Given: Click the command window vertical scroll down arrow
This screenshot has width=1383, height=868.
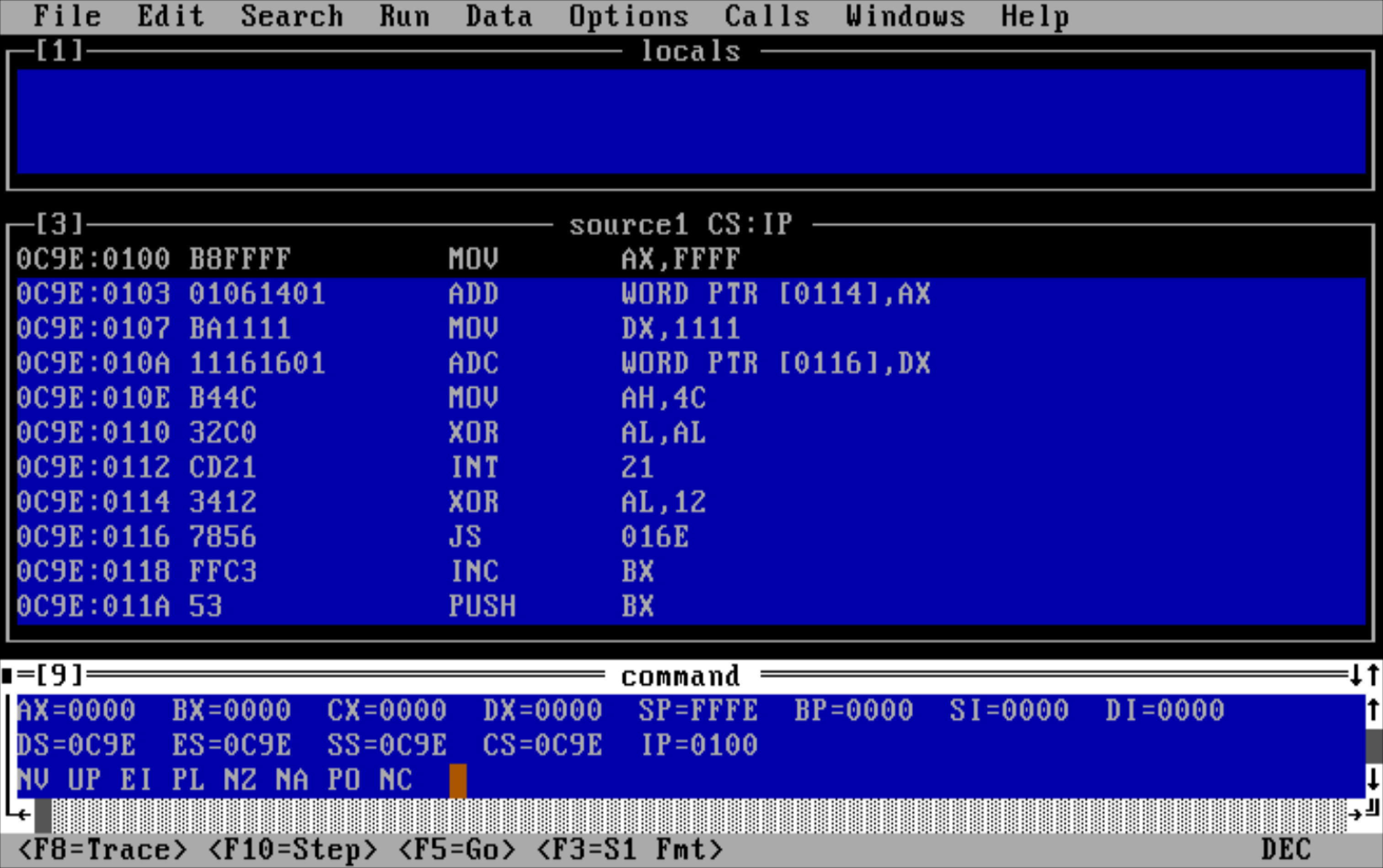Looking at the screenshot, I should pyautogui.click(x=1373, y=780).
